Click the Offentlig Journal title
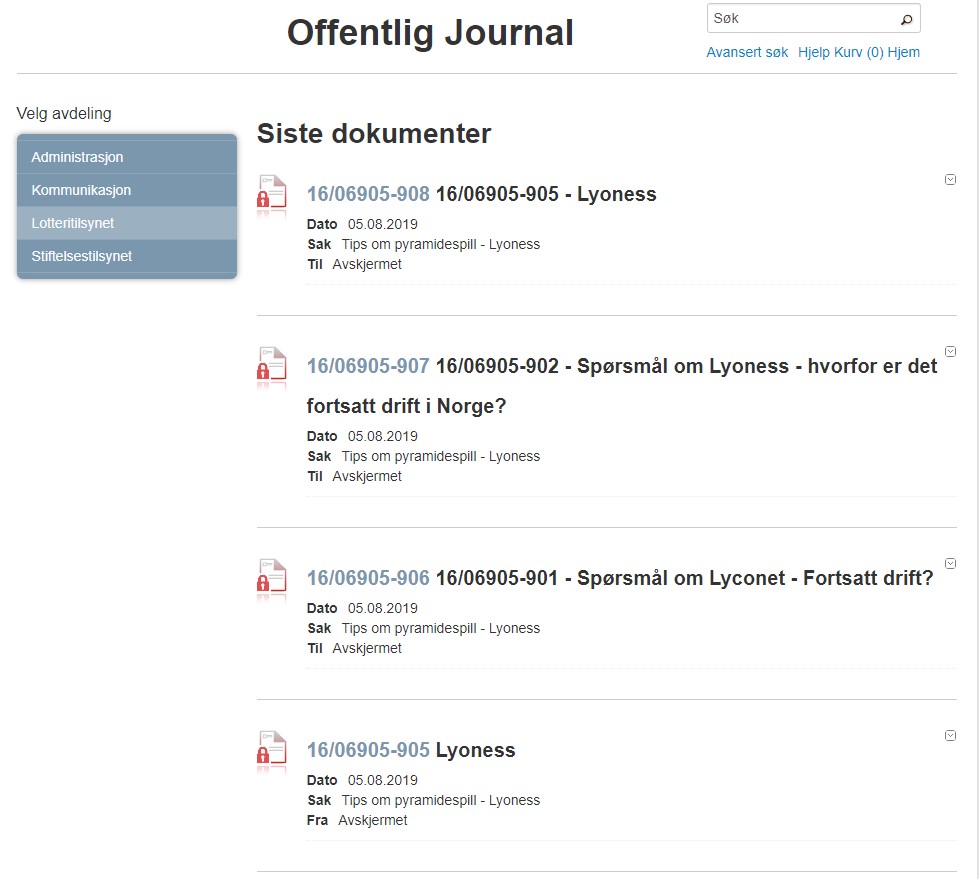The image size is (979, 879). (x=430, y=33)
